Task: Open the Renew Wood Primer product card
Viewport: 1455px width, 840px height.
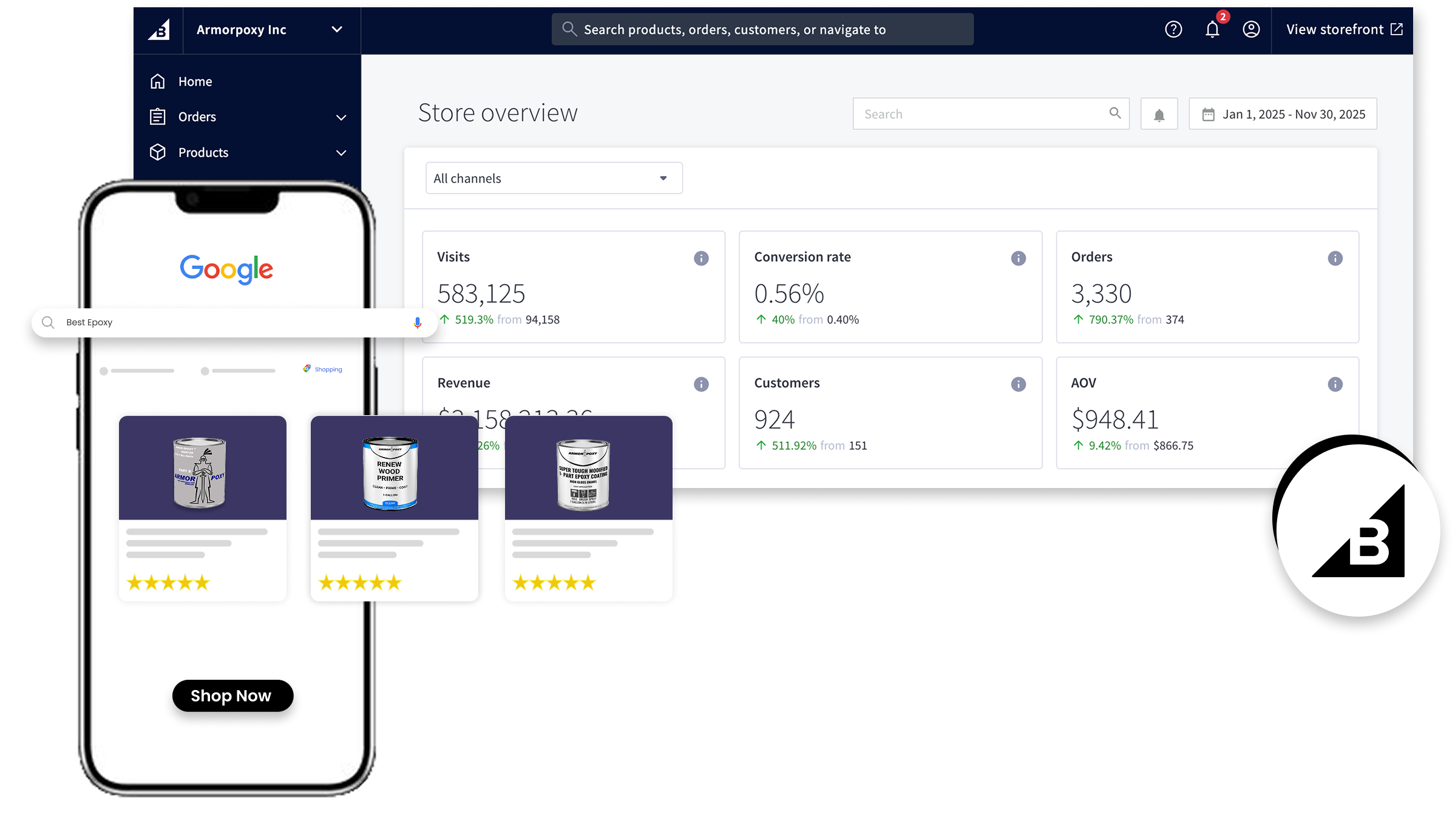Action: click(x=395, y=509)
